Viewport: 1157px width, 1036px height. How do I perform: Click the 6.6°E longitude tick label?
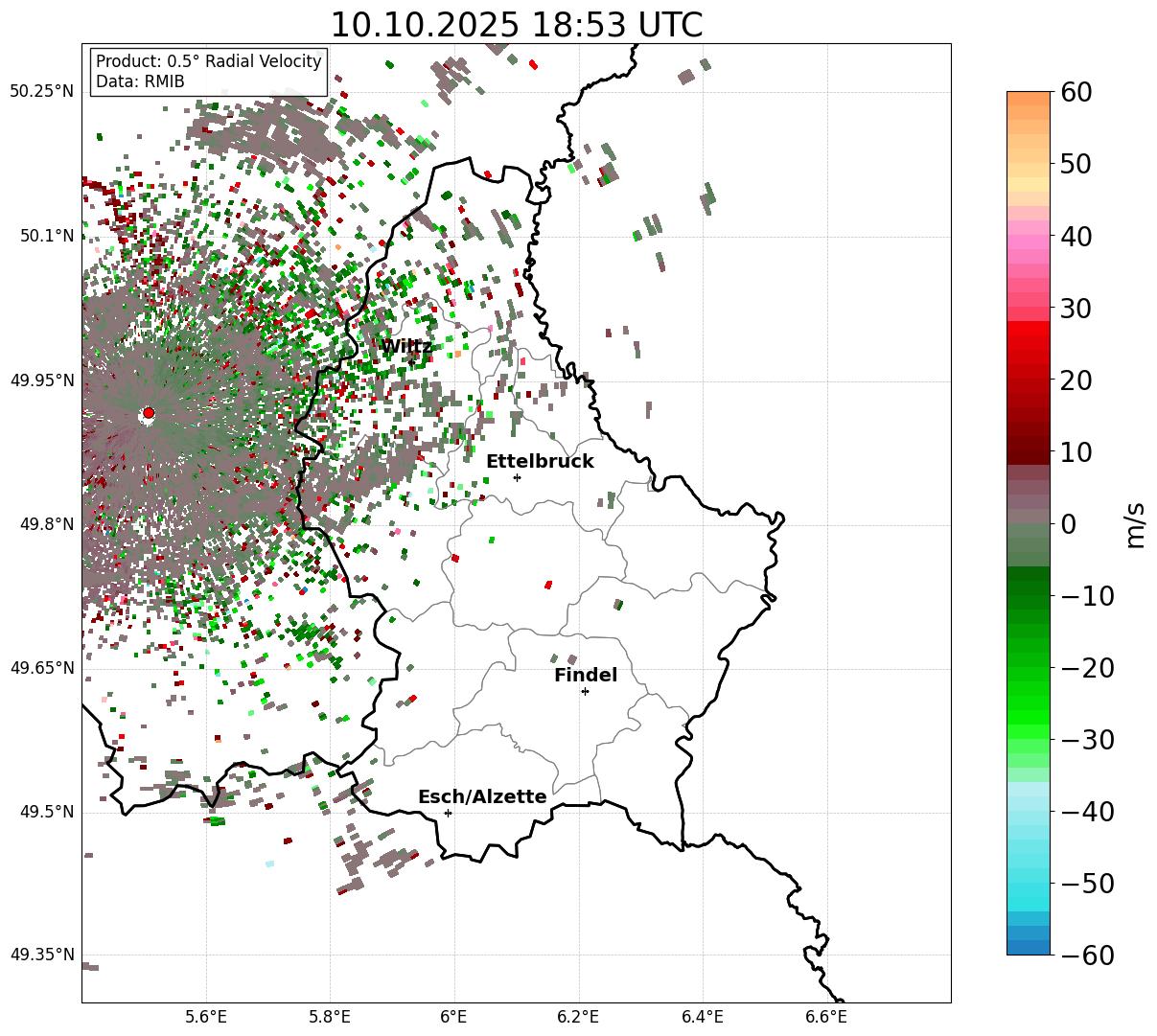tap(826, 1017)
